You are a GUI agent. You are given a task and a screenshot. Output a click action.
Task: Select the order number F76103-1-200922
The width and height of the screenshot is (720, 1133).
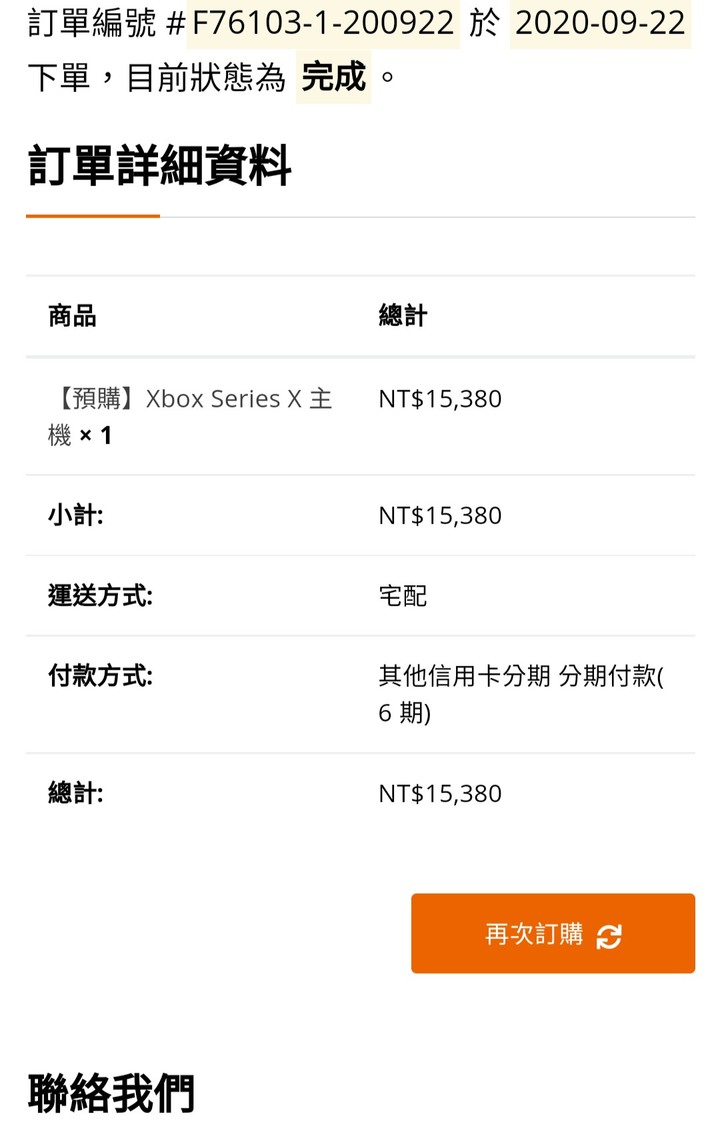(x=323, y=23)
